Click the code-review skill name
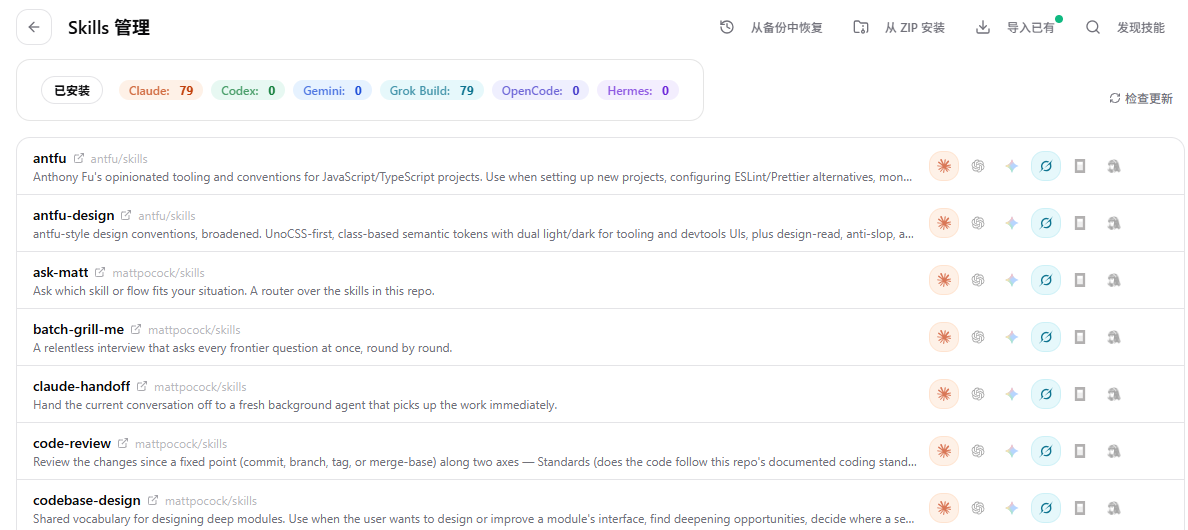1188x530 pixels. [72, 443]
